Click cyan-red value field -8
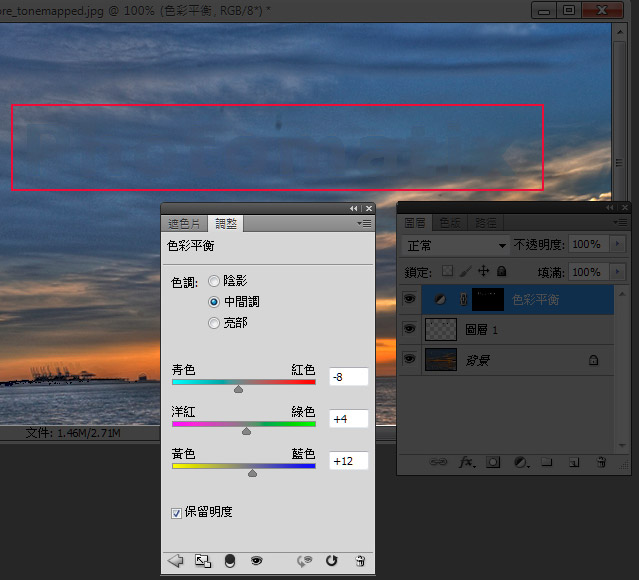The height and width of the screenshot is (580, 639). coord(348,377)
